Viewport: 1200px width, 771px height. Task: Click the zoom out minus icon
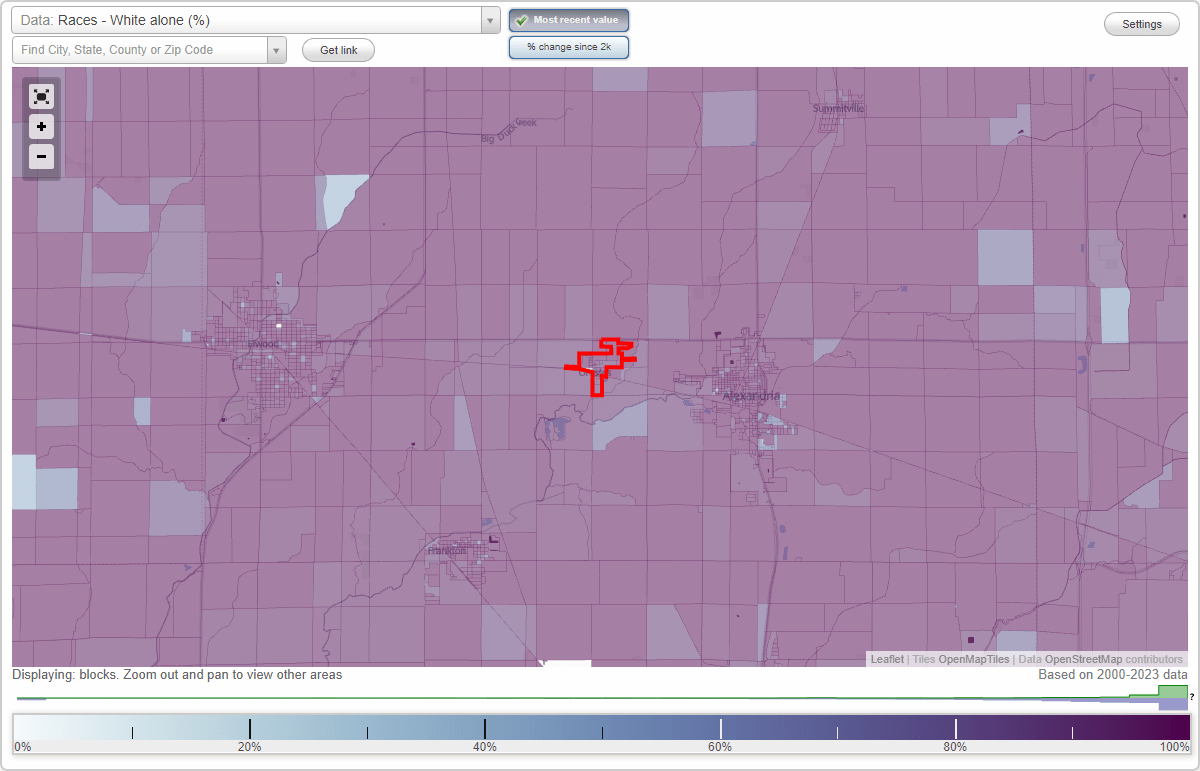point(41,156)
